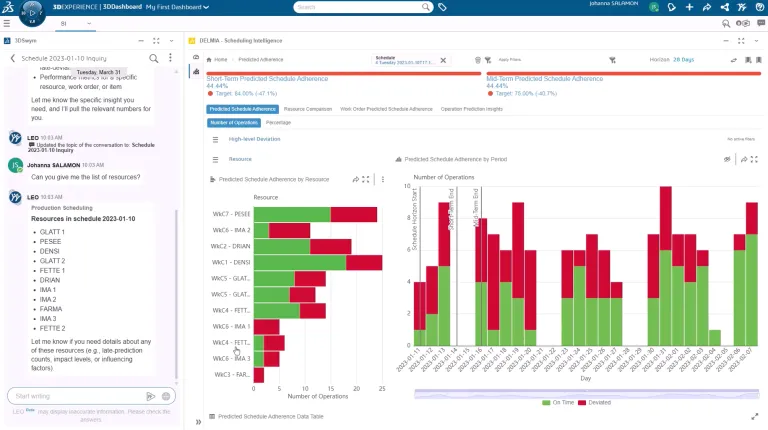The height and width of the screenshot is (430, 768).
Task: Open the network share icon in header
Action: pos(725,7)
